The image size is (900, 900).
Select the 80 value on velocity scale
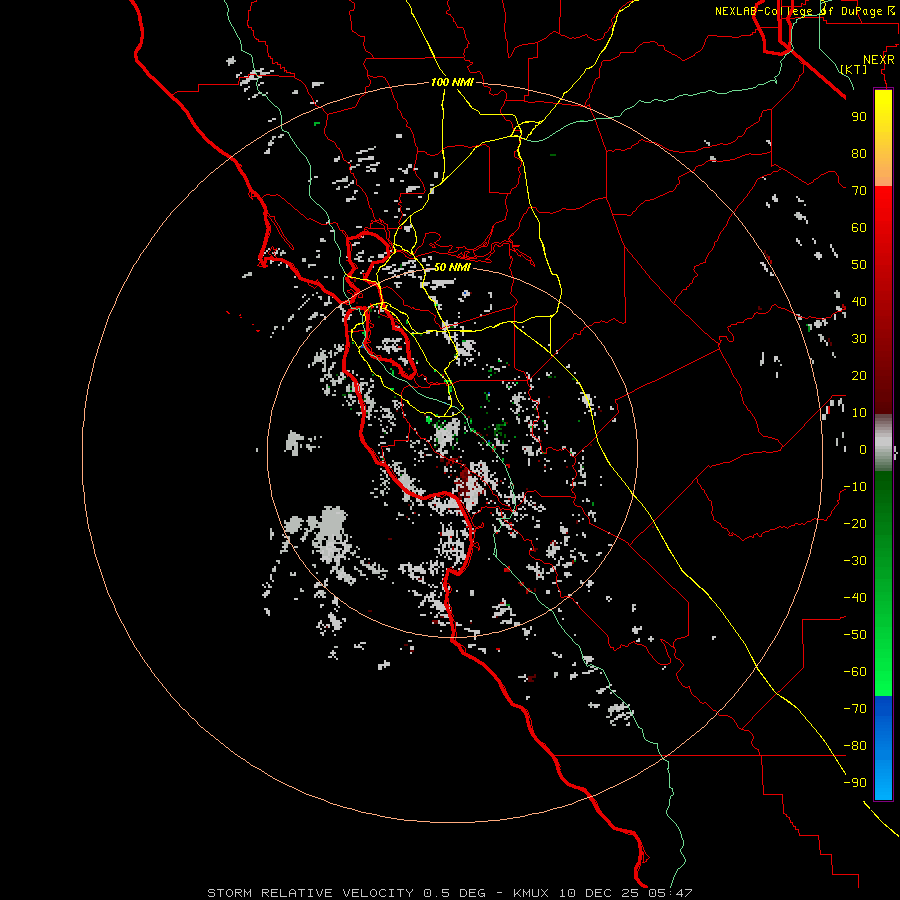tap(859, 154)
